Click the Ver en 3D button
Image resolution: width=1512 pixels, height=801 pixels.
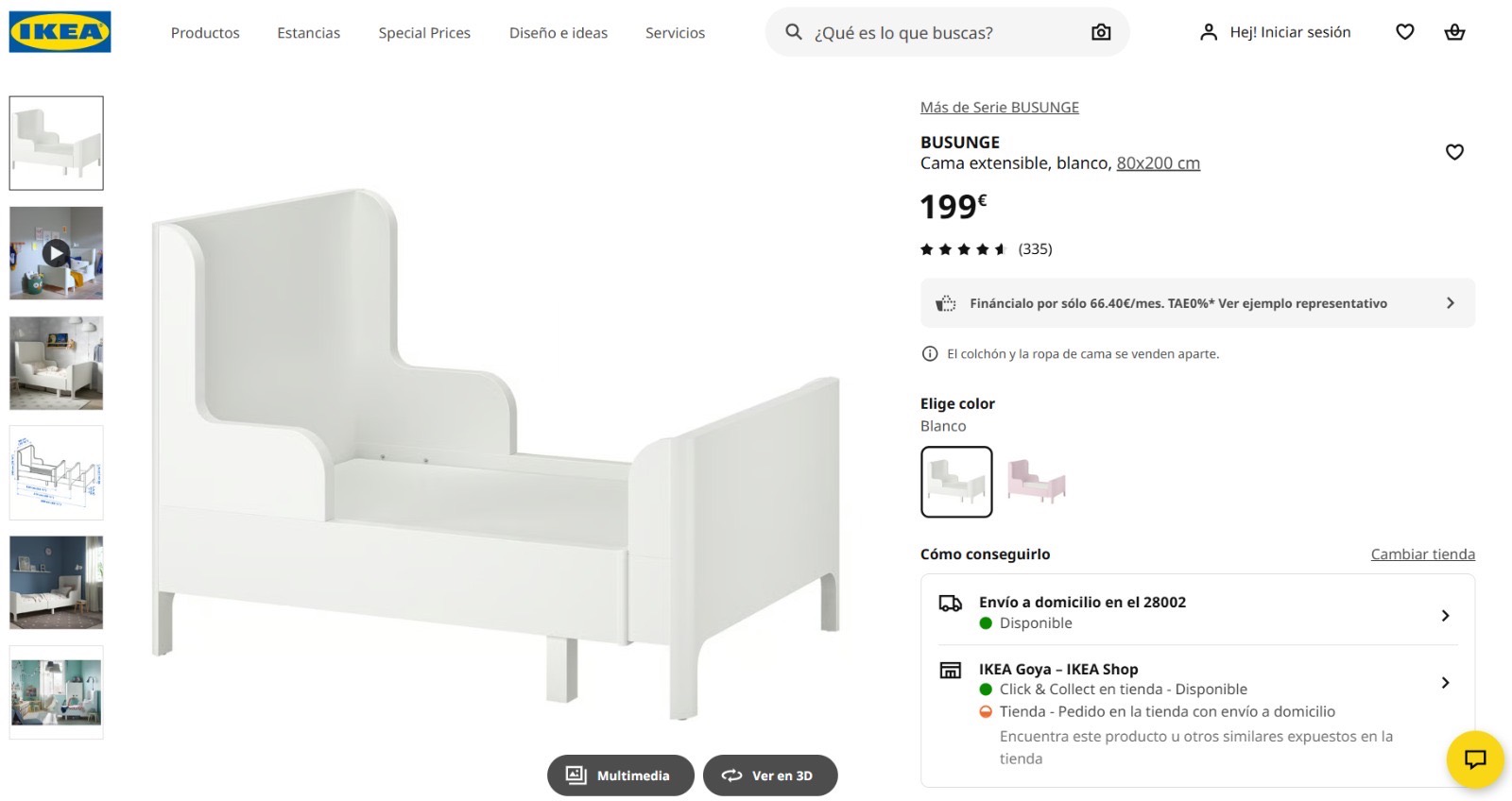pyautogui.click(x=770, y=775)
